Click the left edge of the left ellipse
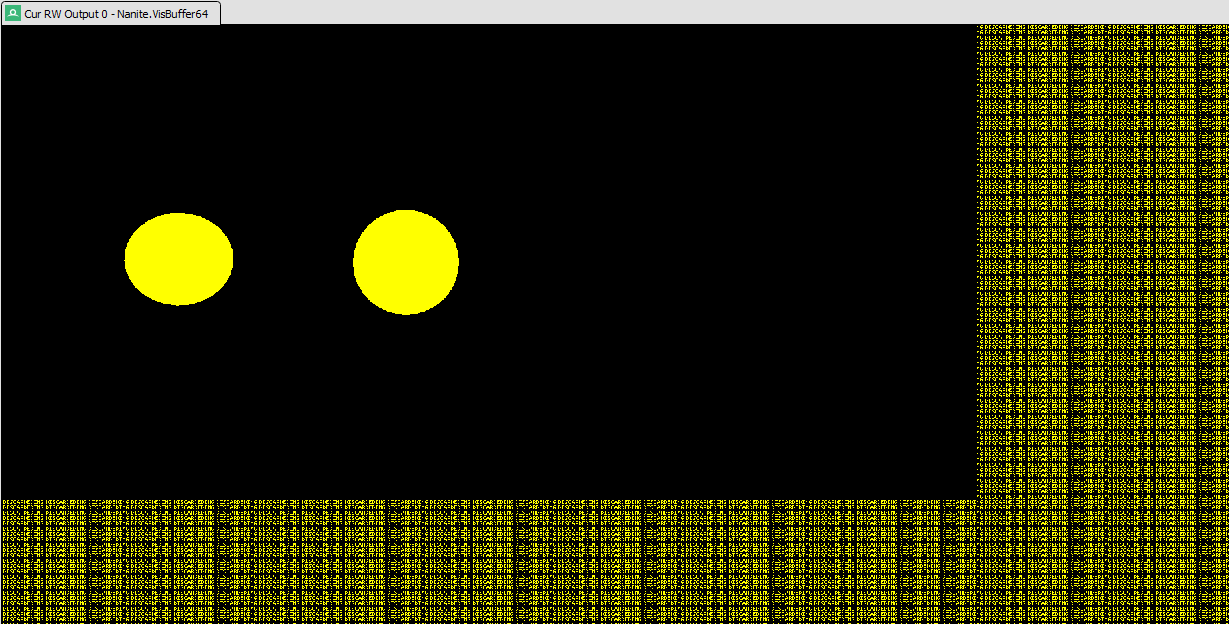1229x624 pixels. pyautogui.click(x=126, y=259)
